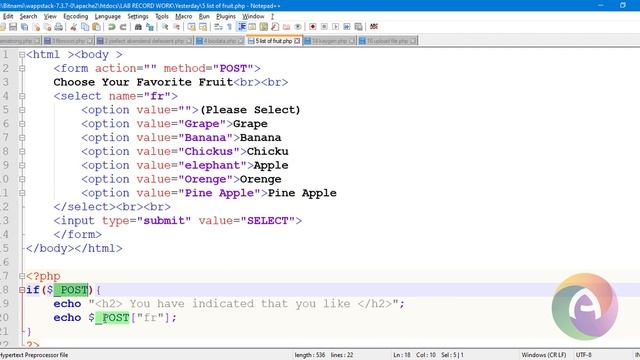Open the Language menu
This screenshot has width=640, height=360.
pos(107,16)
